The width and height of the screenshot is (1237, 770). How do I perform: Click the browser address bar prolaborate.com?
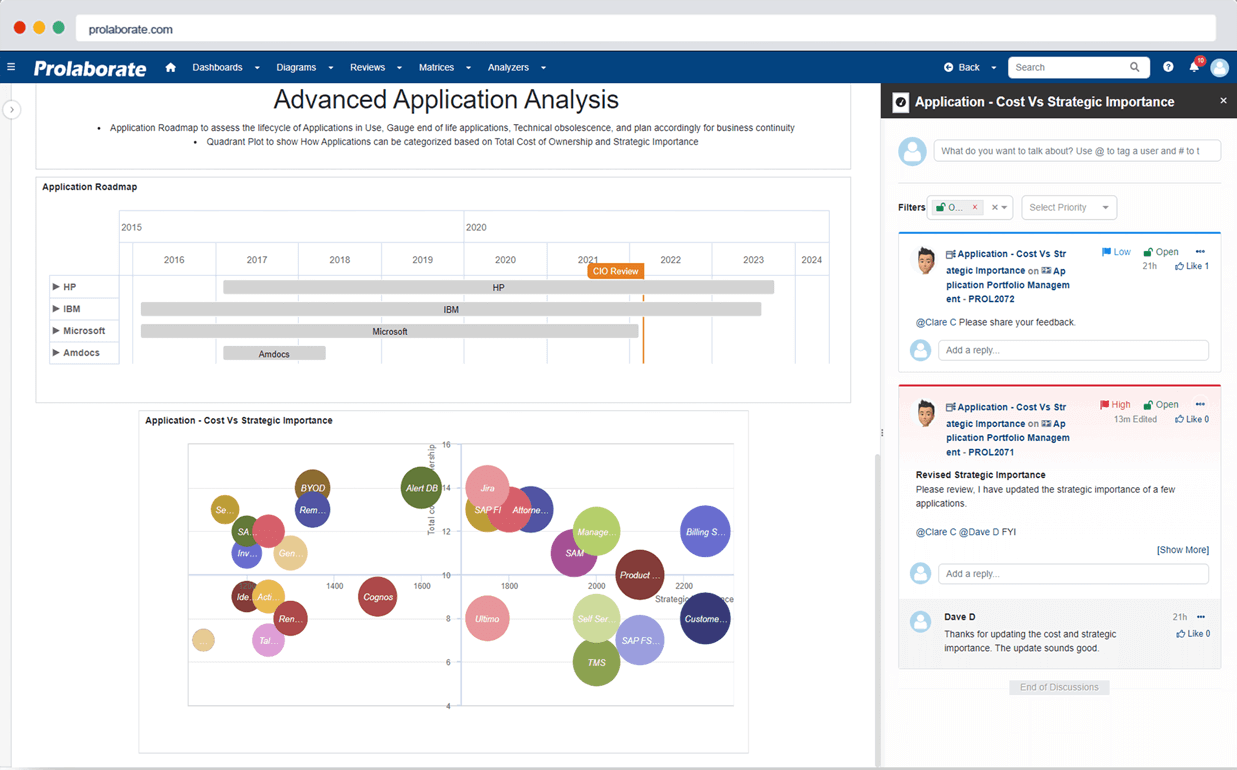pos(646,29)
